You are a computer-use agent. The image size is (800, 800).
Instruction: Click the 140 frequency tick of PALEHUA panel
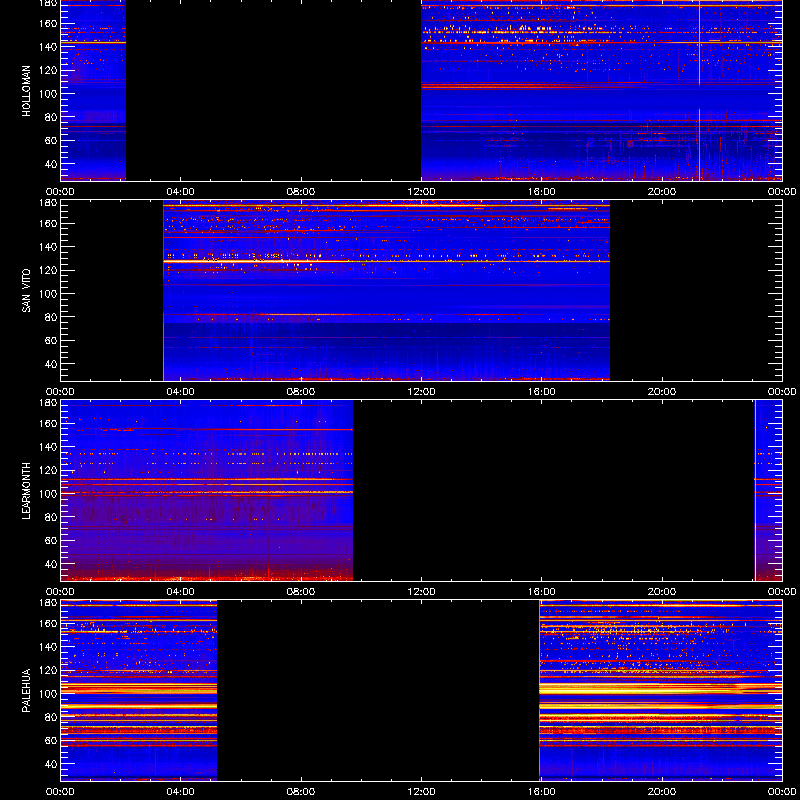(50, 646)
